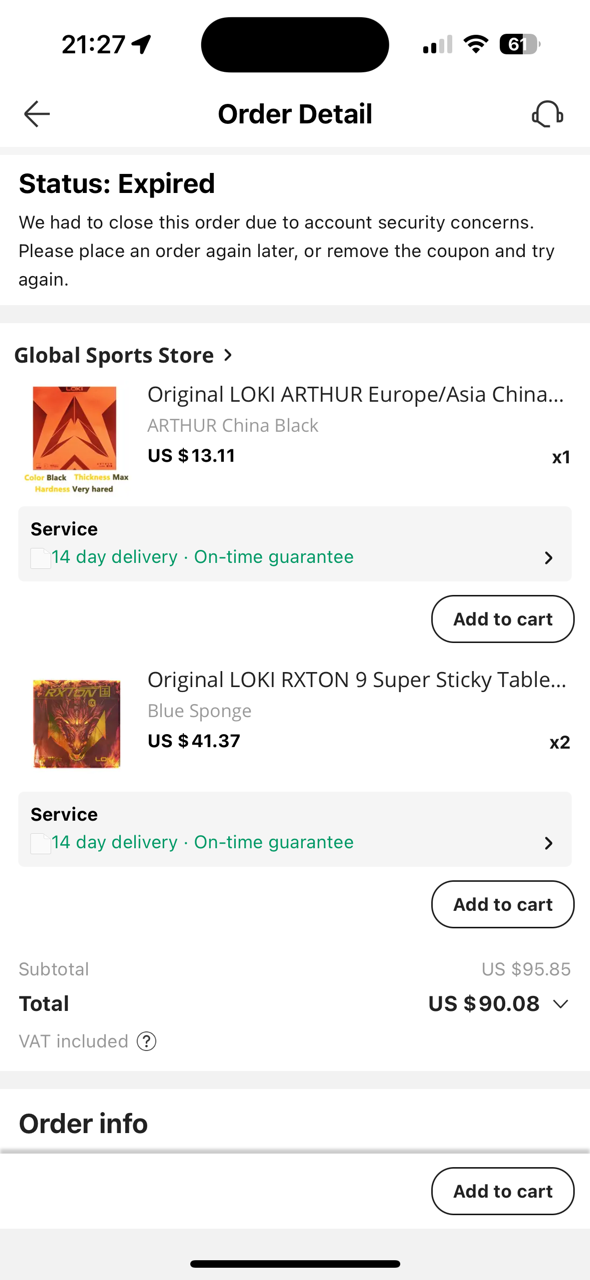Viewport: 590px width, 1280px height.
Task: Open RXTON 9 service details chevron
Action: [548, 843]
